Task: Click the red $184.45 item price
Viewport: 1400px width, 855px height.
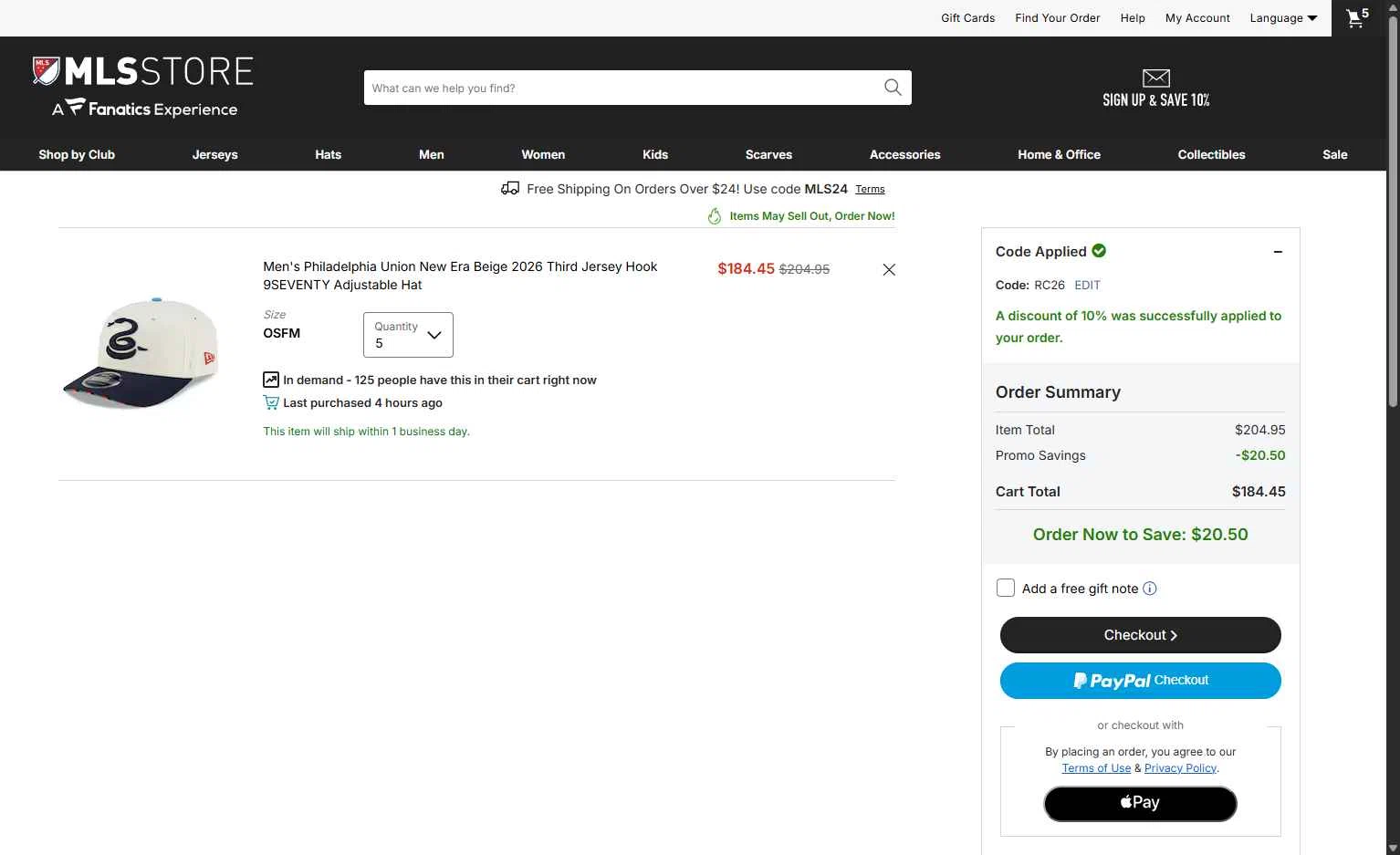Action: point(746,268)
